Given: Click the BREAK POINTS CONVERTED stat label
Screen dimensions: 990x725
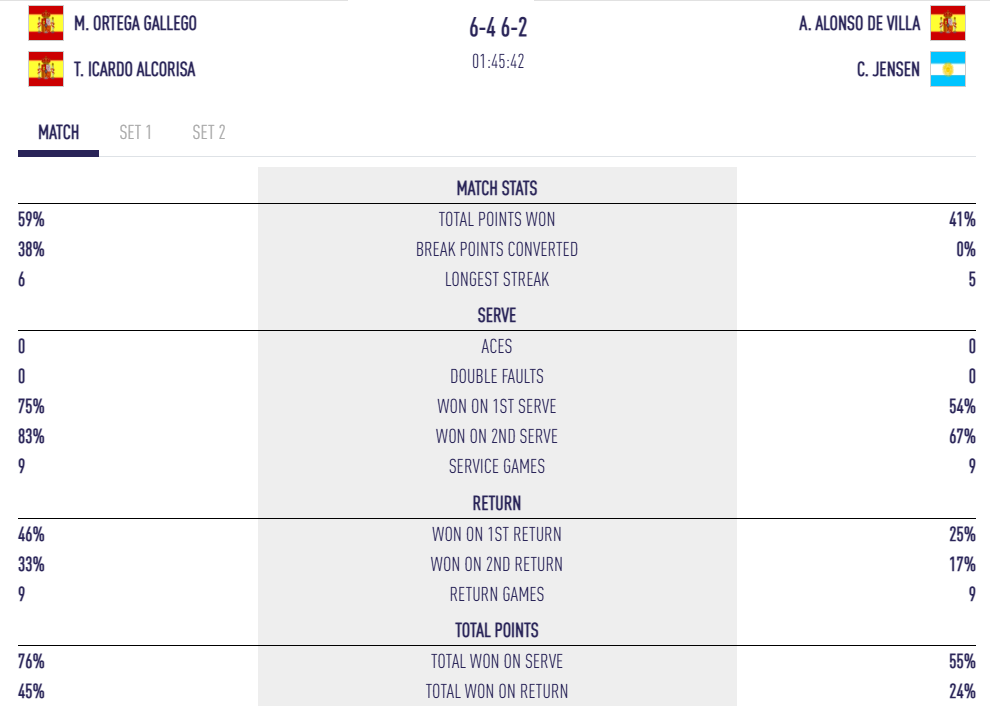Looking at the screenshot, I should tap(497, 249).
